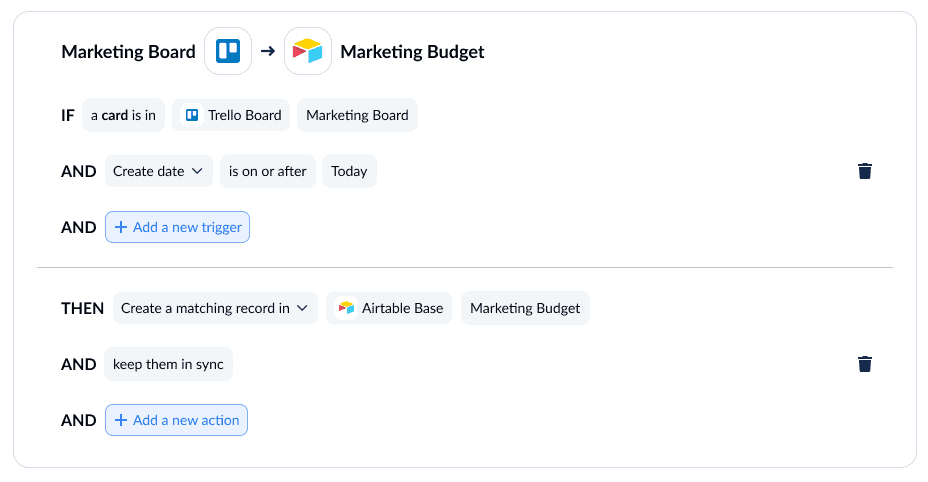Click the Trello icon in the header
Viewport: 928px width, 482px height.
tap(228, 51)
